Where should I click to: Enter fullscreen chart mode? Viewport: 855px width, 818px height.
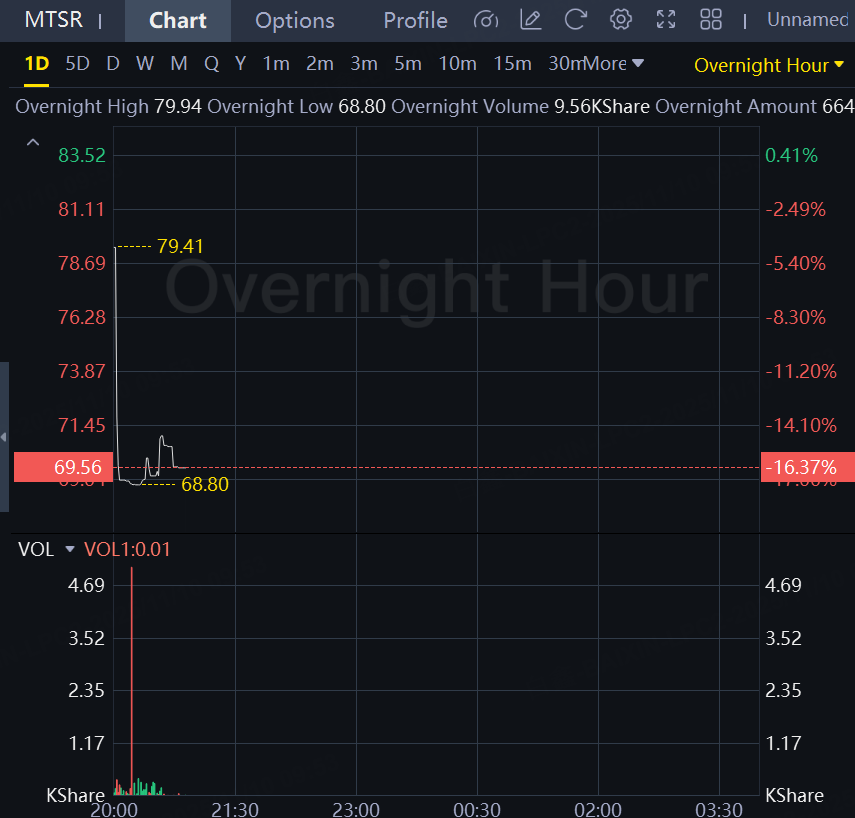666,20
